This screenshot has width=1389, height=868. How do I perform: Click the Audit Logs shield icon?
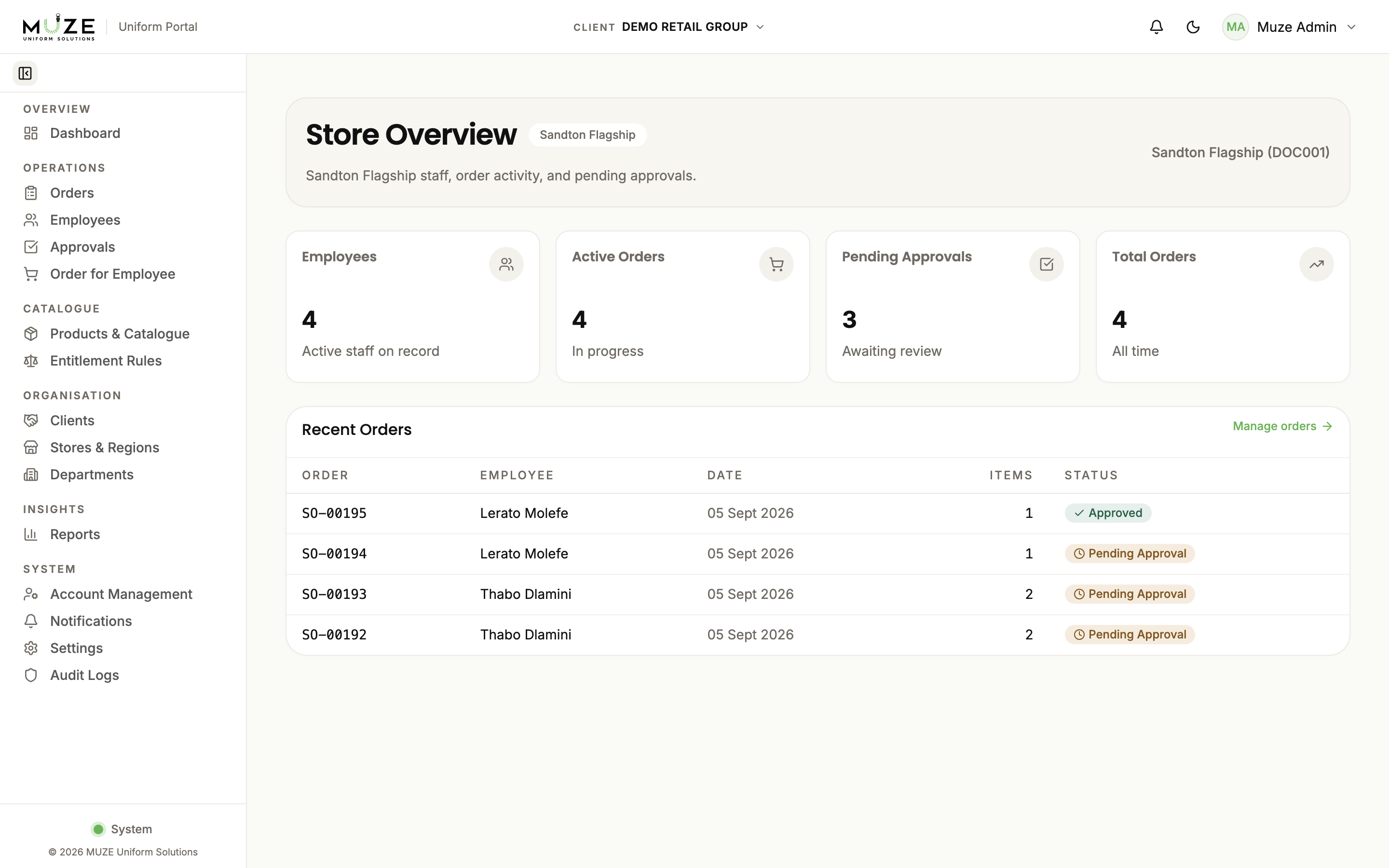(x=31, y=675)
